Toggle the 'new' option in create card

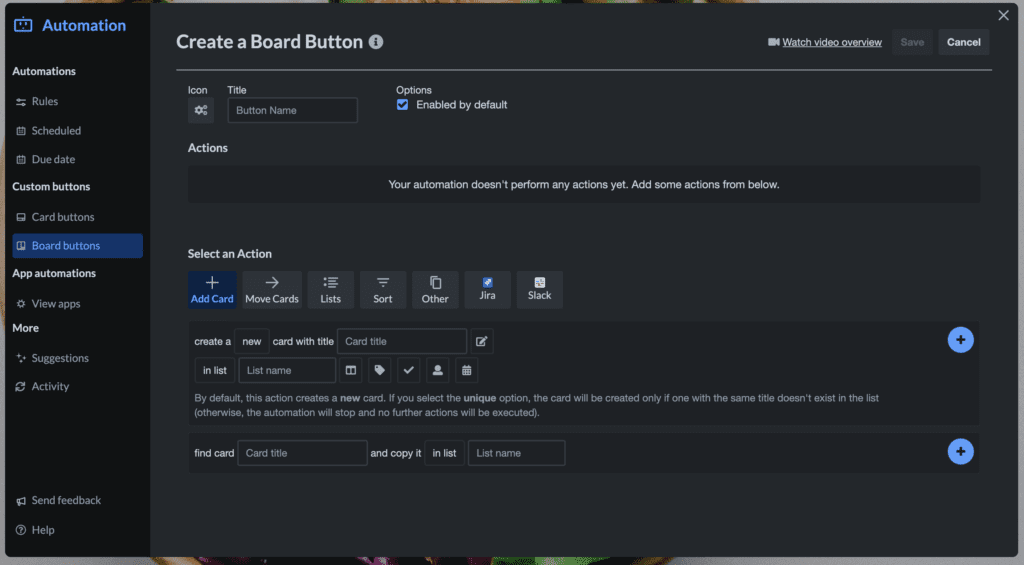pos(252,341)
